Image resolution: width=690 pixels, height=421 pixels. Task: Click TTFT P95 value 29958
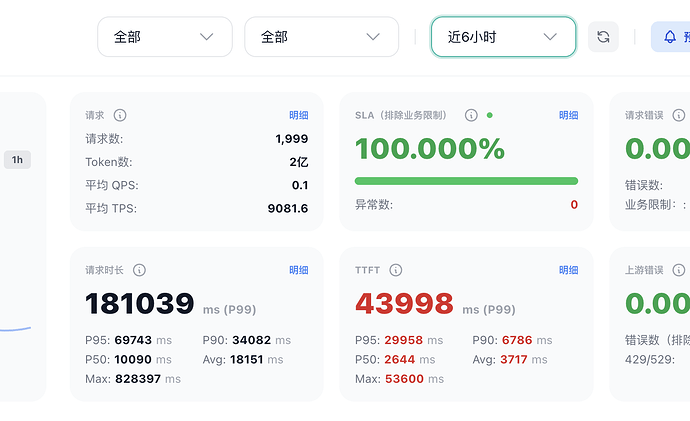click(404, 340)
